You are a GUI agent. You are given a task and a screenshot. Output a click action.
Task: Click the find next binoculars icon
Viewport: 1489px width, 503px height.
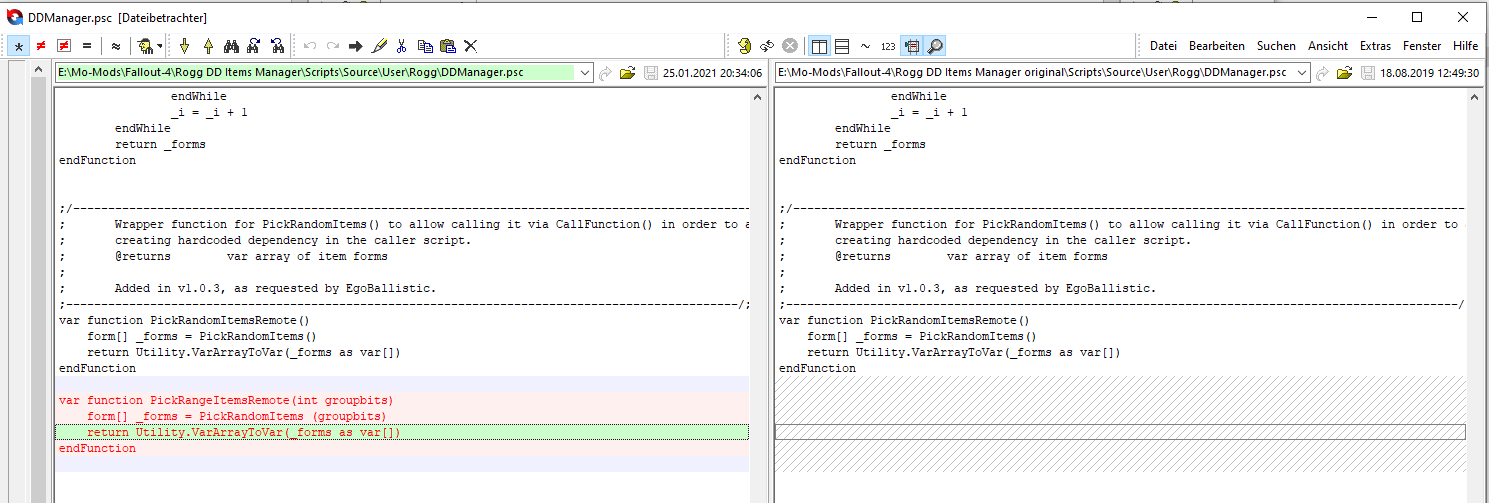pyautogui.click(x=254, y=46)
